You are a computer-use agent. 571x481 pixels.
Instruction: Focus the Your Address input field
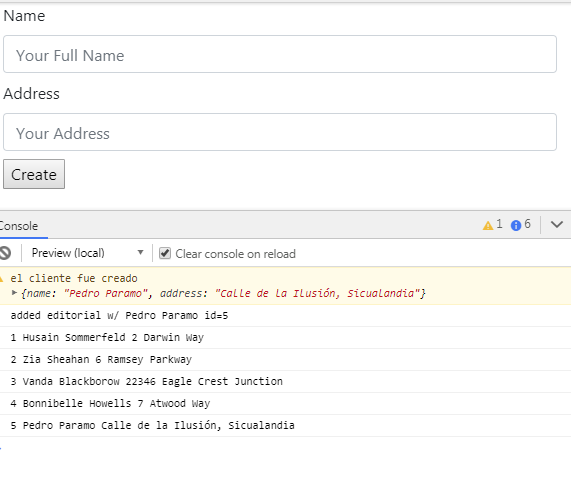click(x=280, y=132)
